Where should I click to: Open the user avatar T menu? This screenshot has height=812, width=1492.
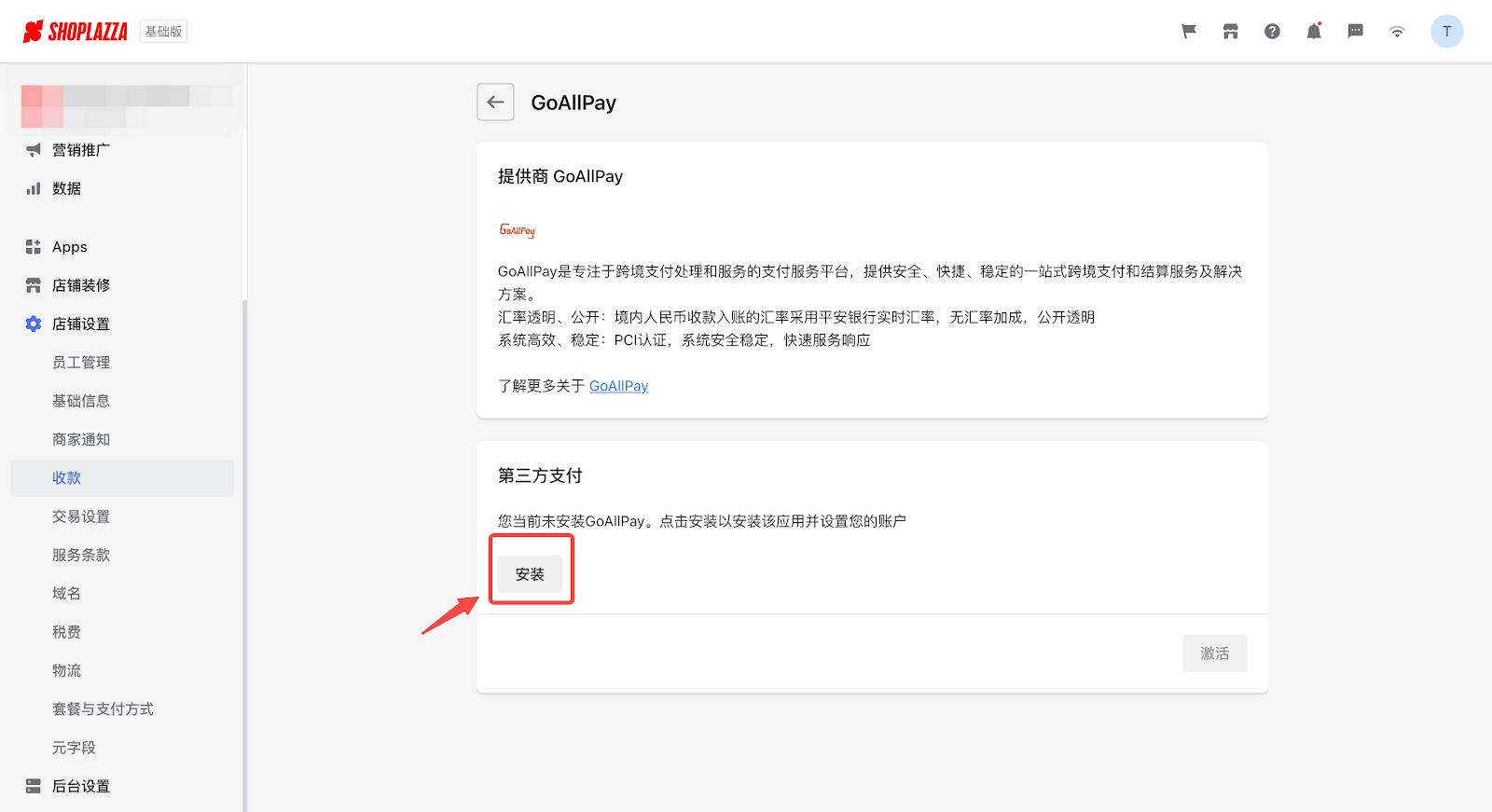[1447, 32]
